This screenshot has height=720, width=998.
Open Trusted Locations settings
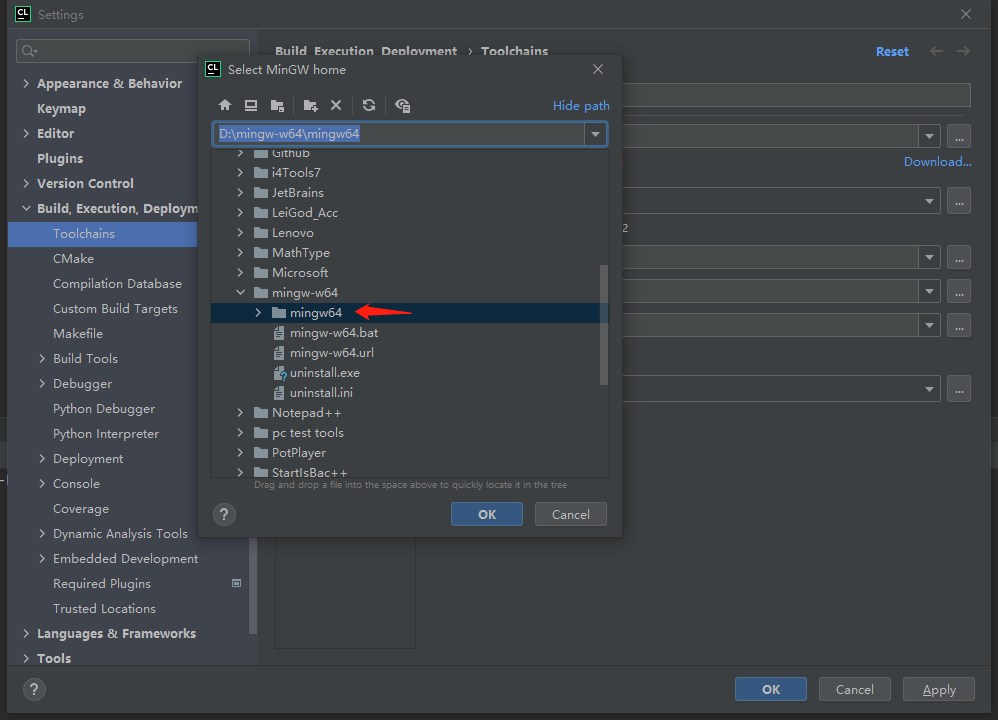click(x=104, y=609)
